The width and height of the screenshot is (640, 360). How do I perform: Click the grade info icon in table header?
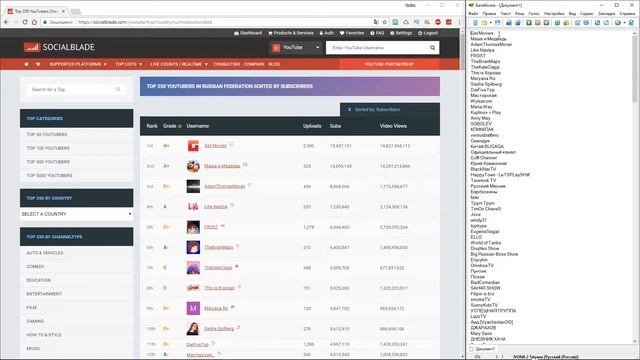180,127
